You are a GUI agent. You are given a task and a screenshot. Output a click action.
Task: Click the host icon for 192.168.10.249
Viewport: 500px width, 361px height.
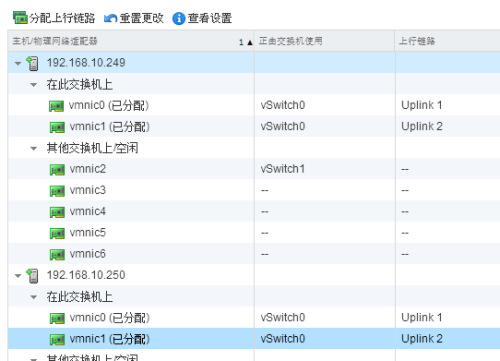32,63
